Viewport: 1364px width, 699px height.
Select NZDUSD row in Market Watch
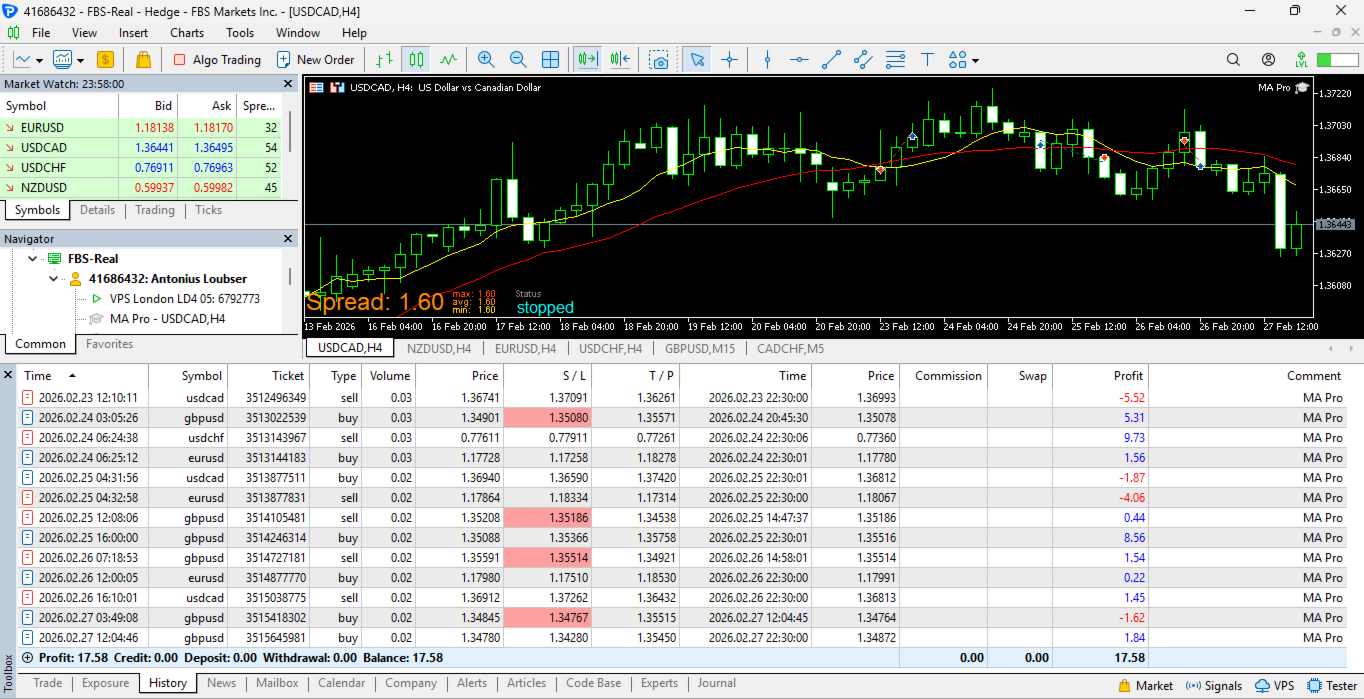141,188
